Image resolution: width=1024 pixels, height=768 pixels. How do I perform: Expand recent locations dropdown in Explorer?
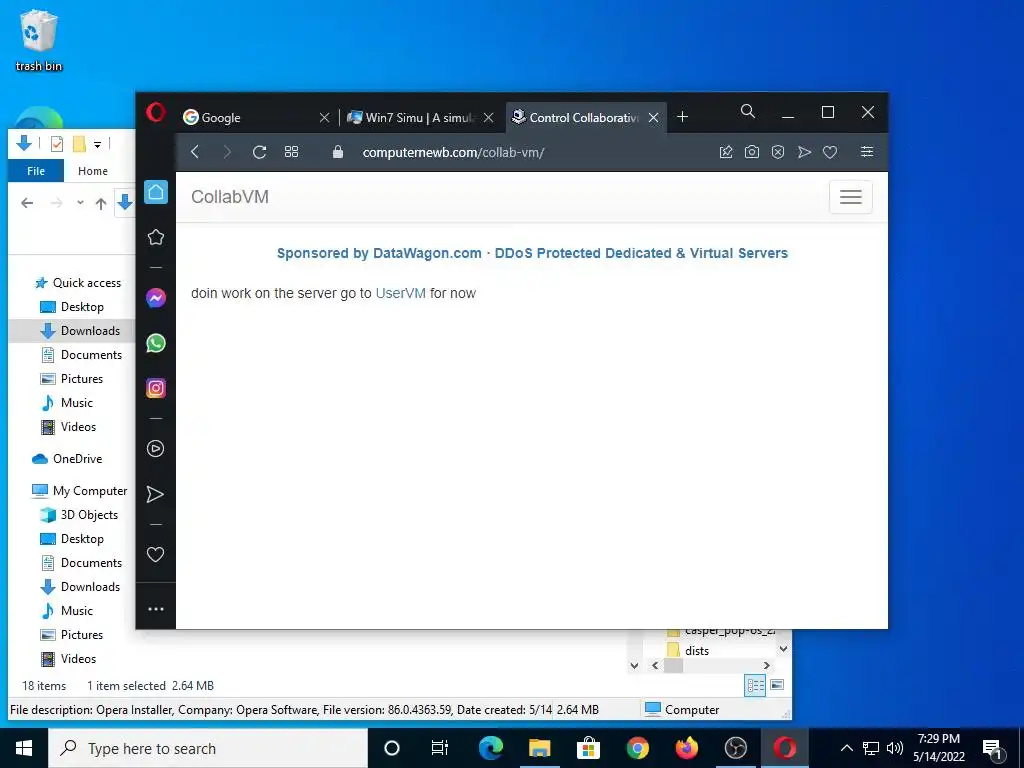80,203
